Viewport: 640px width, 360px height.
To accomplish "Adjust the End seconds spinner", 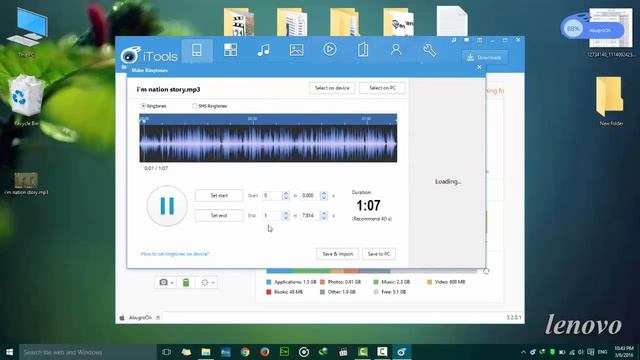I will tap(324, 216).
